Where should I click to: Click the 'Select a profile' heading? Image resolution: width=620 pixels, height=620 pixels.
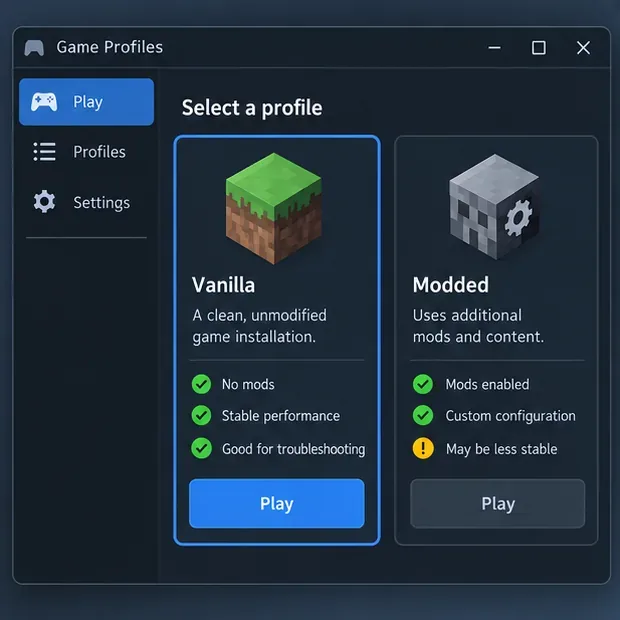click(252, 108)
